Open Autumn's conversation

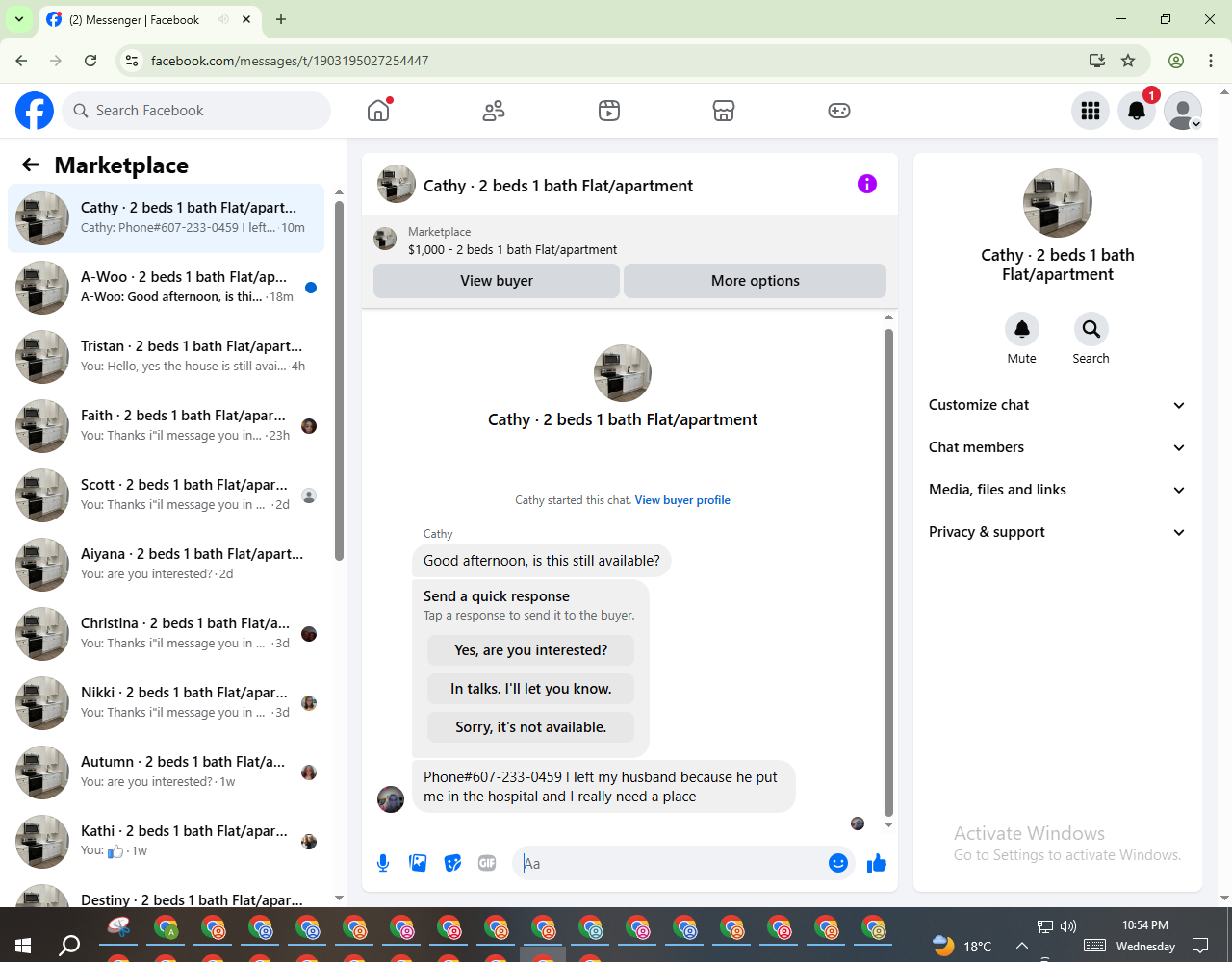tap(167, 772)
